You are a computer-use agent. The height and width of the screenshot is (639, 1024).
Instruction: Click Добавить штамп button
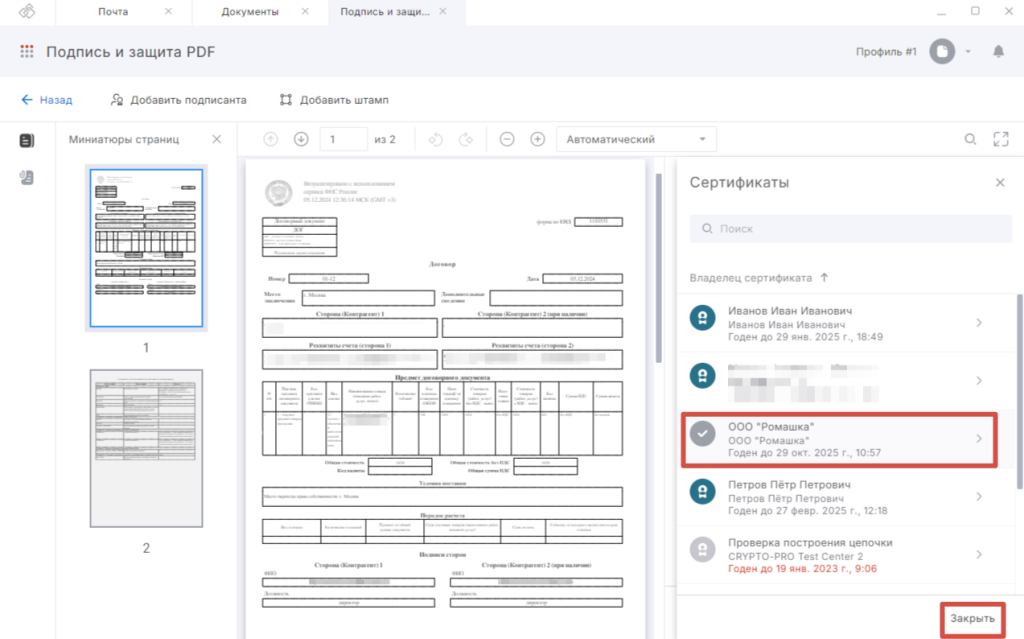click(334, 100)
